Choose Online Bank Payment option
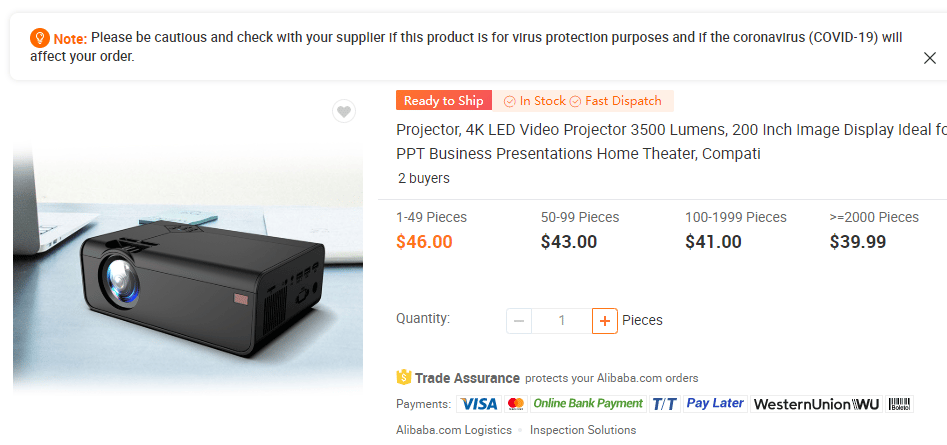This screenshot has height=445, width=947. click(x=588, y=404)
